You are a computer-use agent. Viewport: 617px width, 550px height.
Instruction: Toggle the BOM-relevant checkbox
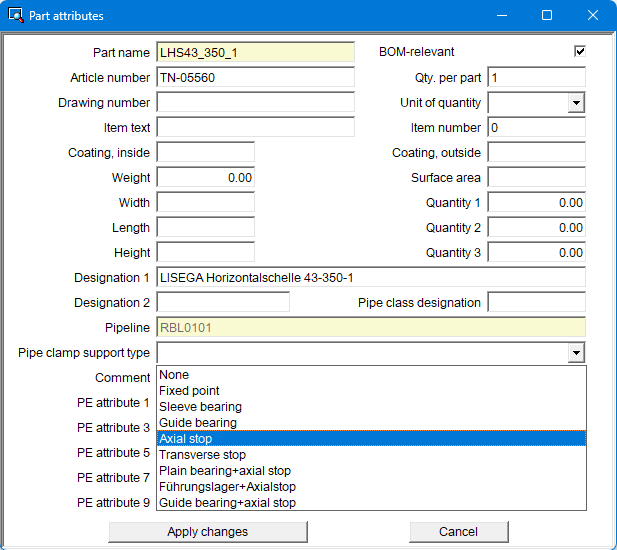coord(579,51)
